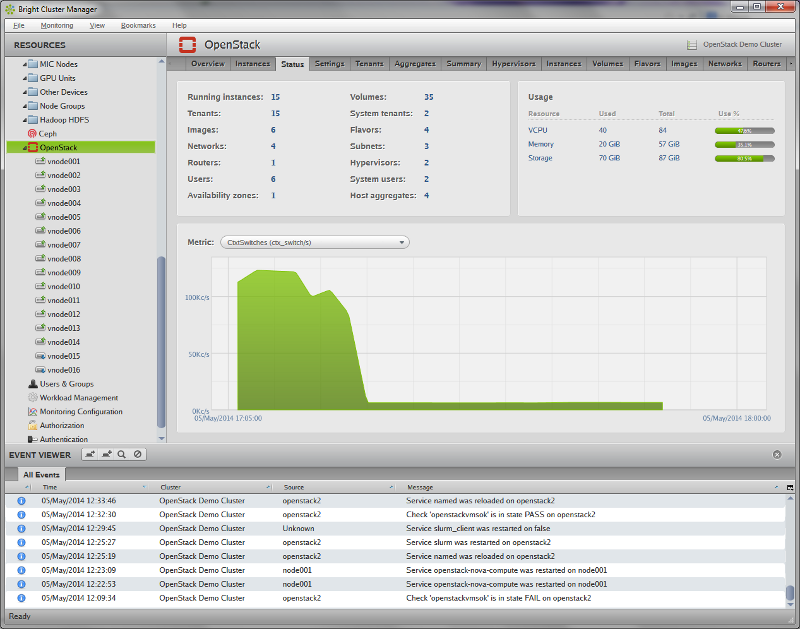The image size is (800, 629).
Task: Select the event 'Service slurm was restarted on openstack2'
Action: [395, 542]
